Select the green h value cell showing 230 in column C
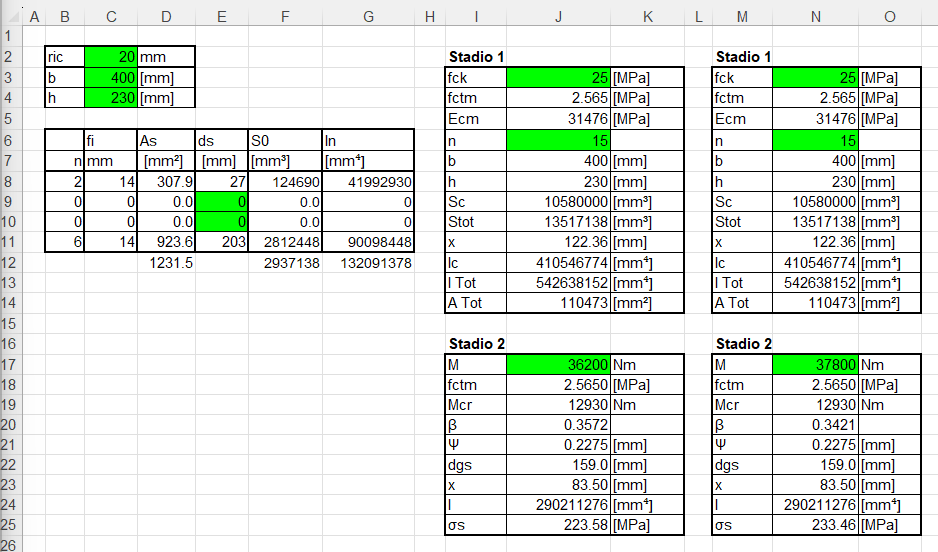 [x=111, y=98]
